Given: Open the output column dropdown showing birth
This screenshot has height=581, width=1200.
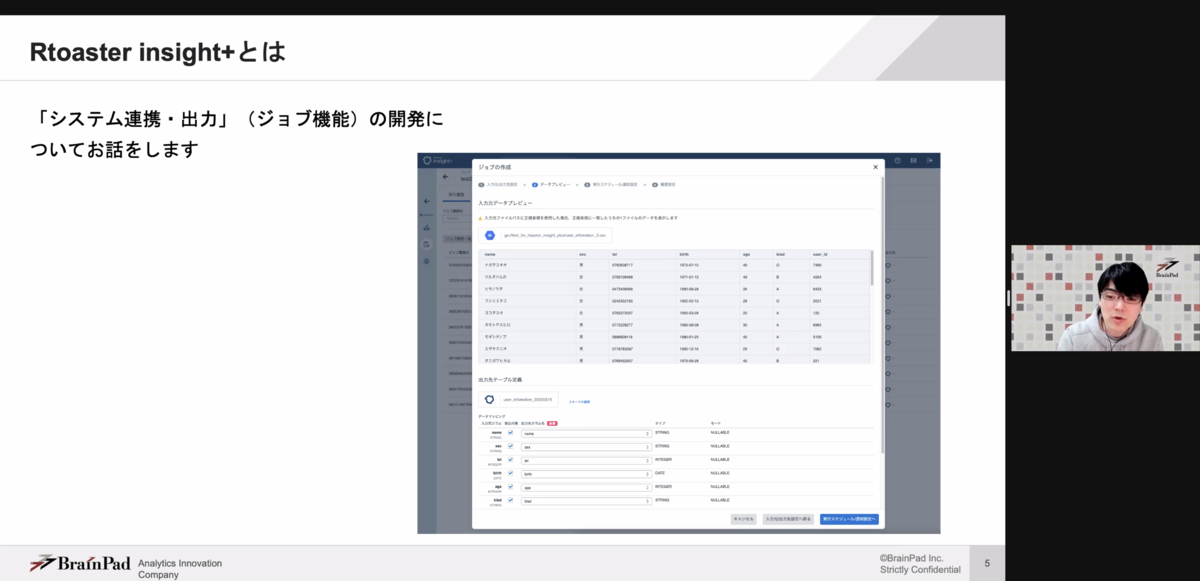Looking at the screenshot, I should point(586,474).
